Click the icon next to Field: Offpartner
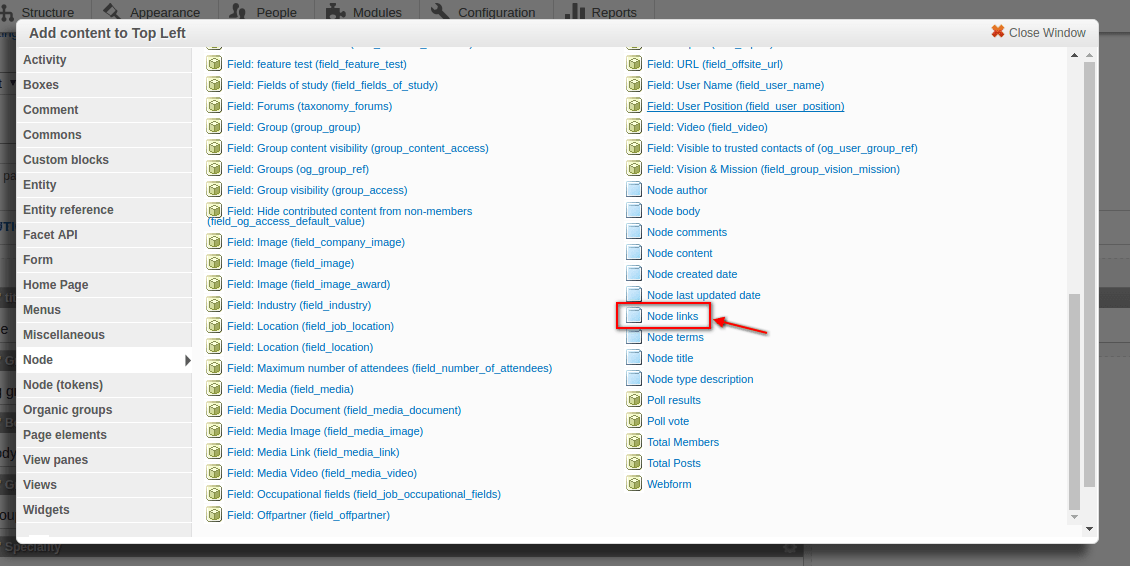The height and width of the screenshot is (566, 1130). click(214, 515)
